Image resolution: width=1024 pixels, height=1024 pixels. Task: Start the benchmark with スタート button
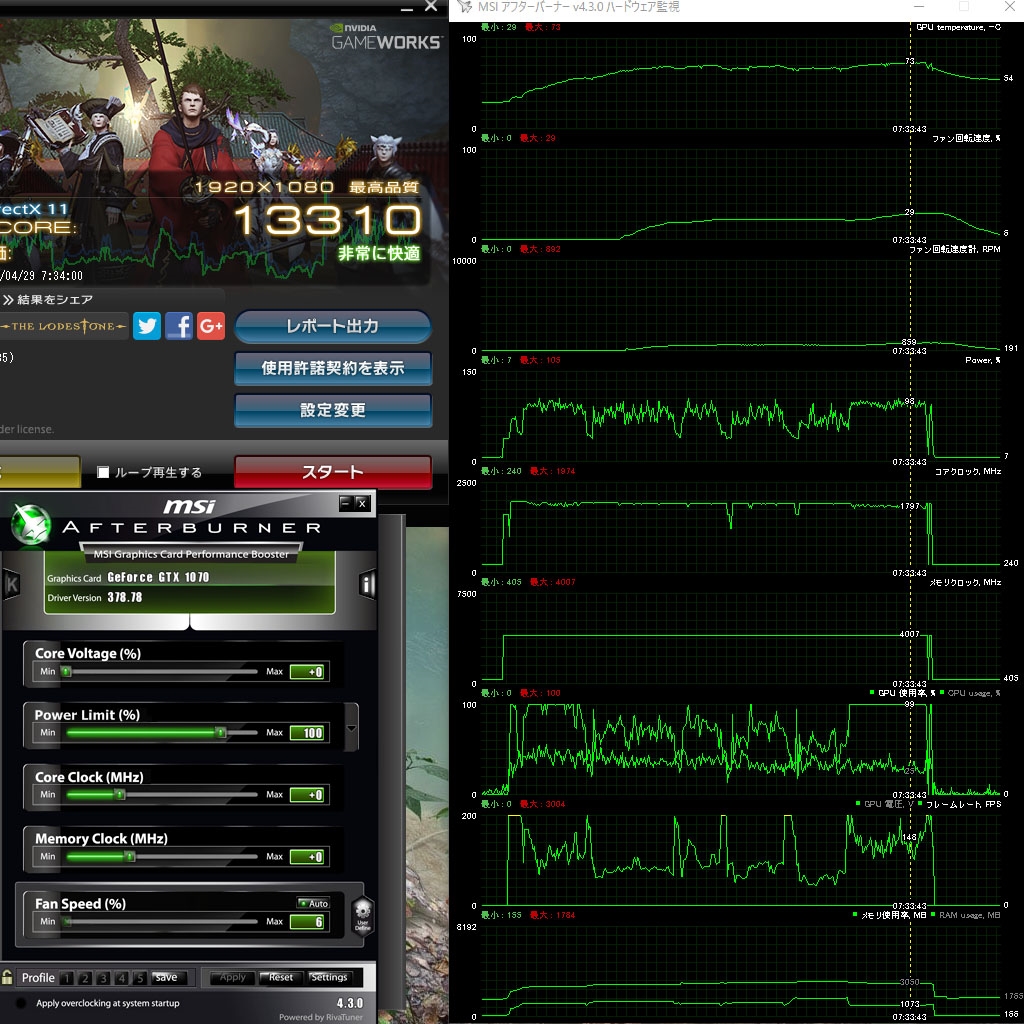(x=333, y=472)
